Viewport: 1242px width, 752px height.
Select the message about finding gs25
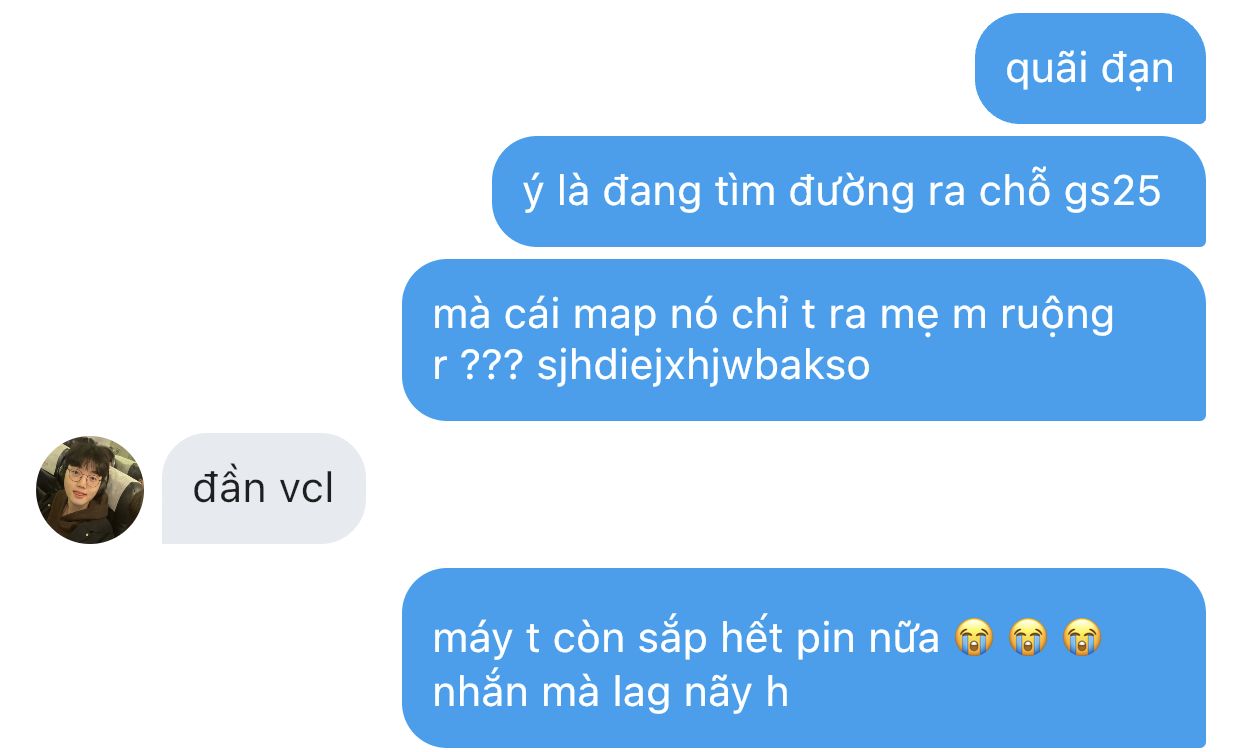(x=849, y=191)
